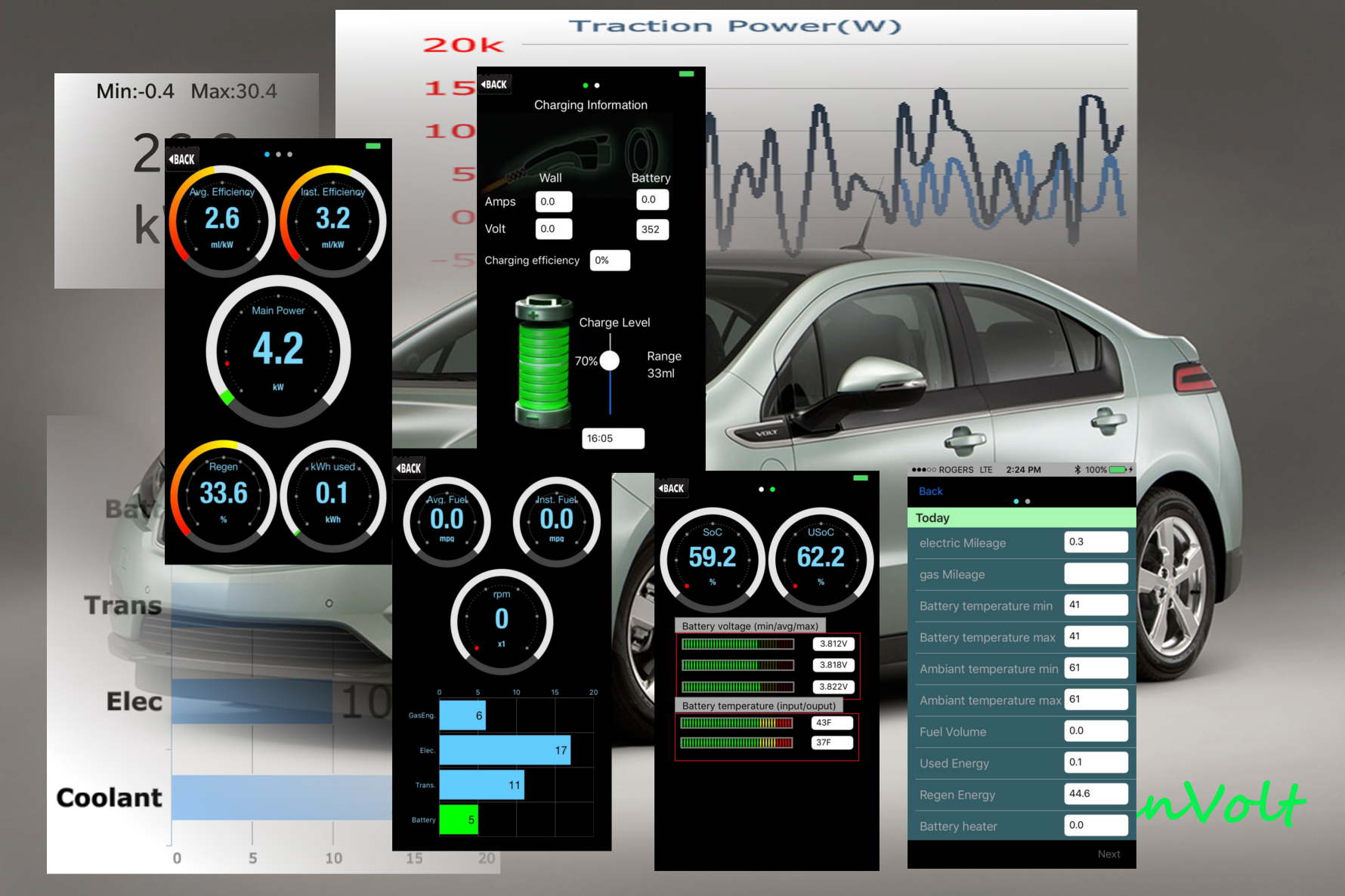Screen dimensions: 1345x896
Task: Tap the BACK icon on the efficiency gauges screen
Action: tap(181, 158)
